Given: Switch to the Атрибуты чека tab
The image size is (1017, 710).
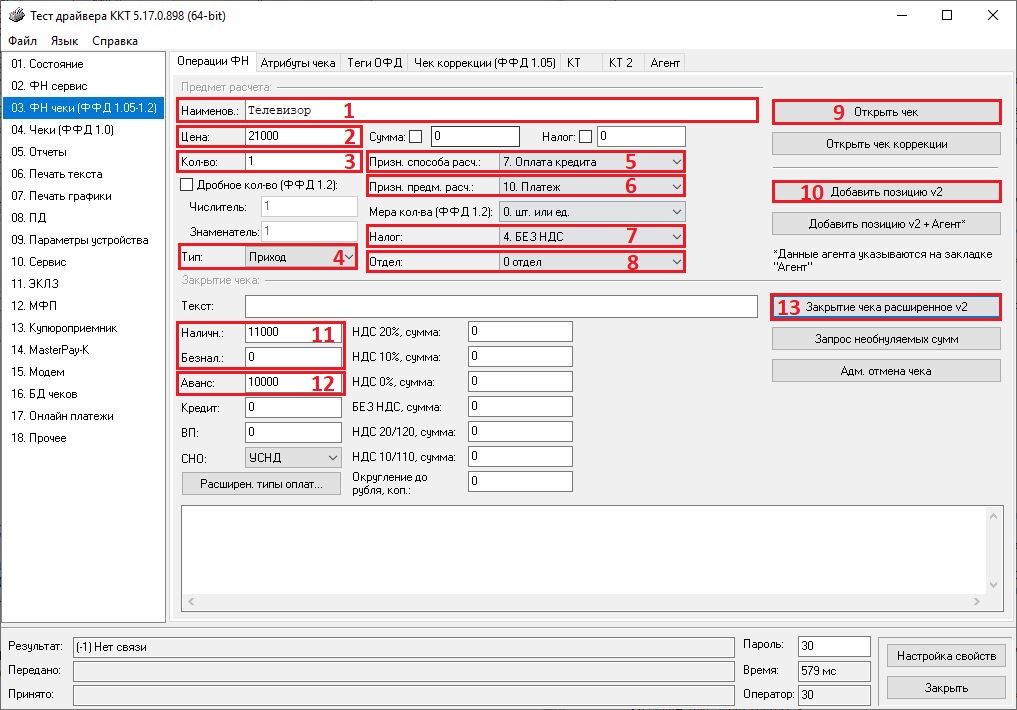Looking at the screenshot, I should coord(297,62).
